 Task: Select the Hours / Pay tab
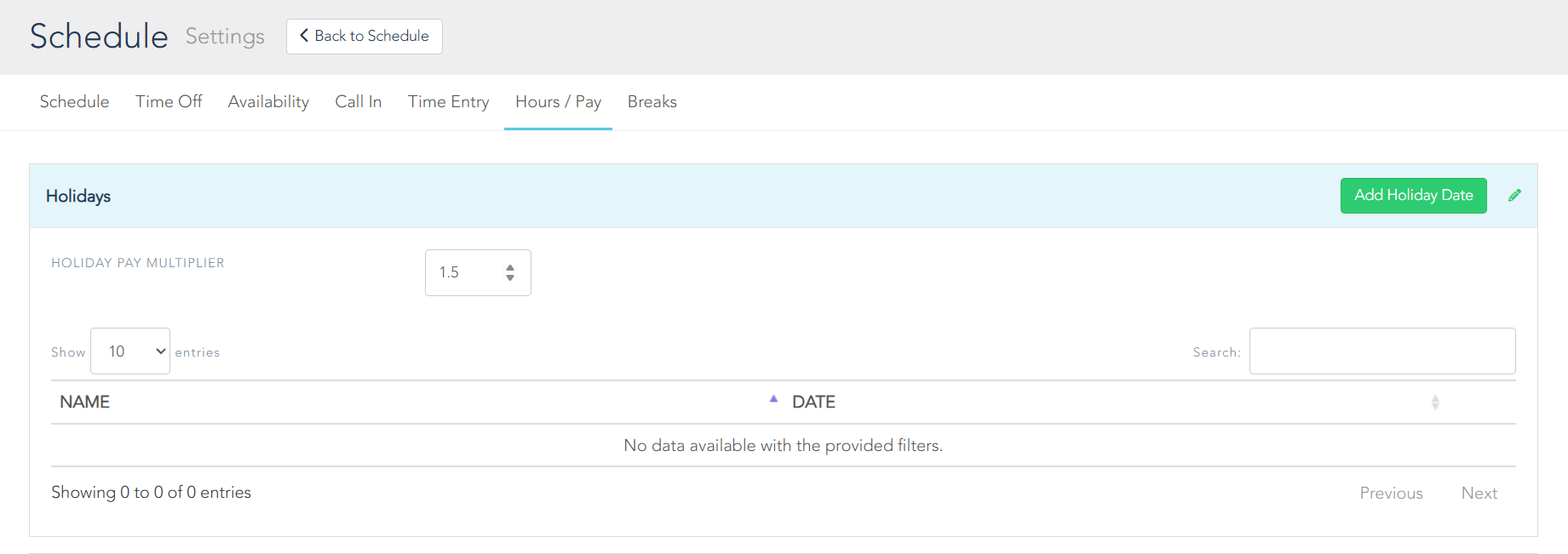558,102
